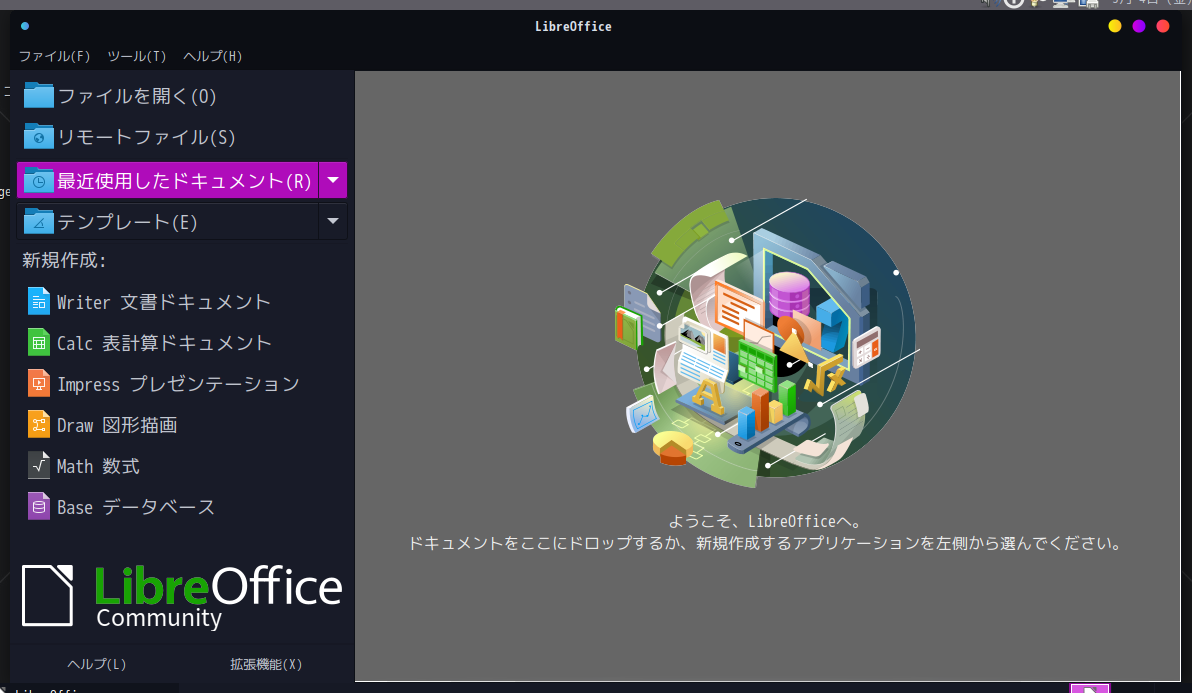Image resolution: width=1192 pixels, height=693 pixels.
Task: Click the yellow minimize window button
Action: (1114, 26)
